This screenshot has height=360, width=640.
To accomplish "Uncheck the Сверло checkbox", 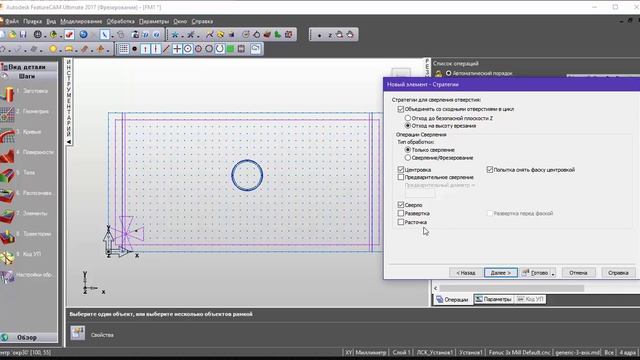I will 400,205.
